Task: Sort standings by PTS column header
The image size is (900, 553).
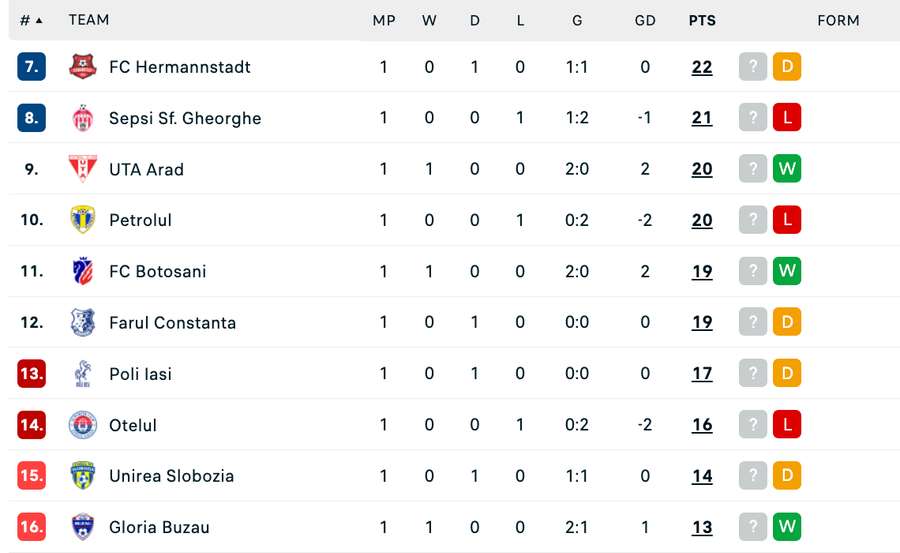Action: tap(702, 20)
